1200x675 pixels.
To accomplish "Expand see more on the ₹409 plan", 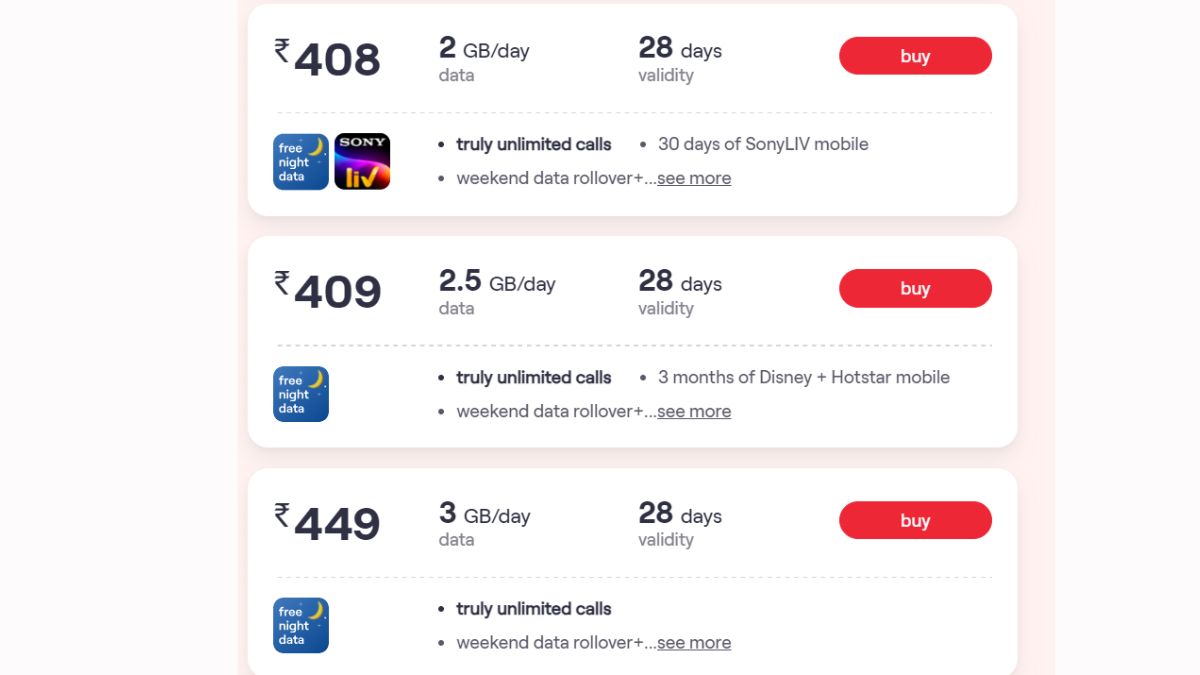I will click(x=694, y=411).
